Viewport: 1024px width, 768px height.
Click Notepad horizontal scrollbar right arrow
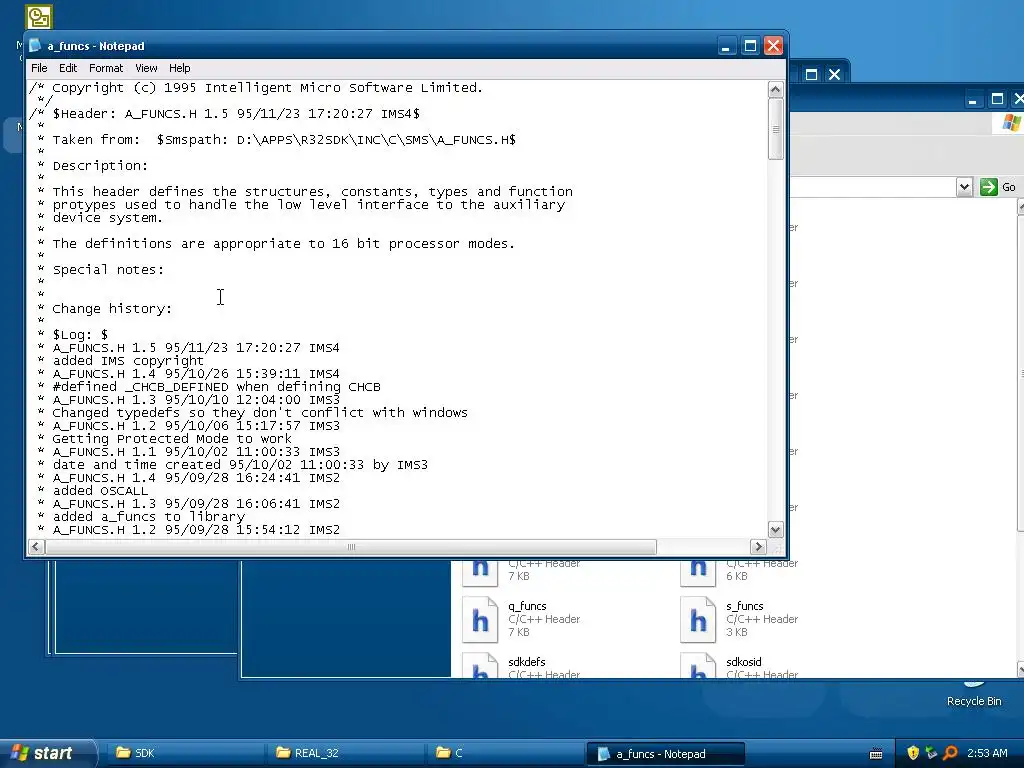pos(758,547)
